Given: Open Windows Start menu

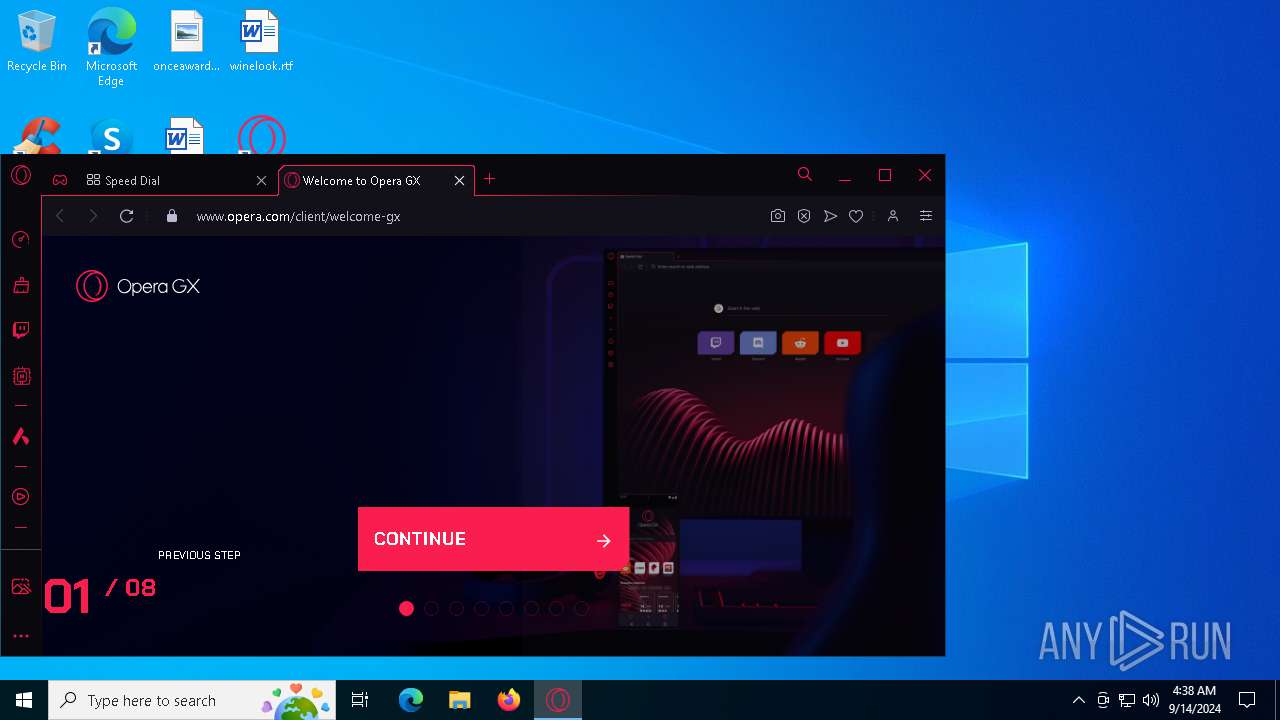Looking at the screenshot, I should pyautogui.click(x=24, y=700).
